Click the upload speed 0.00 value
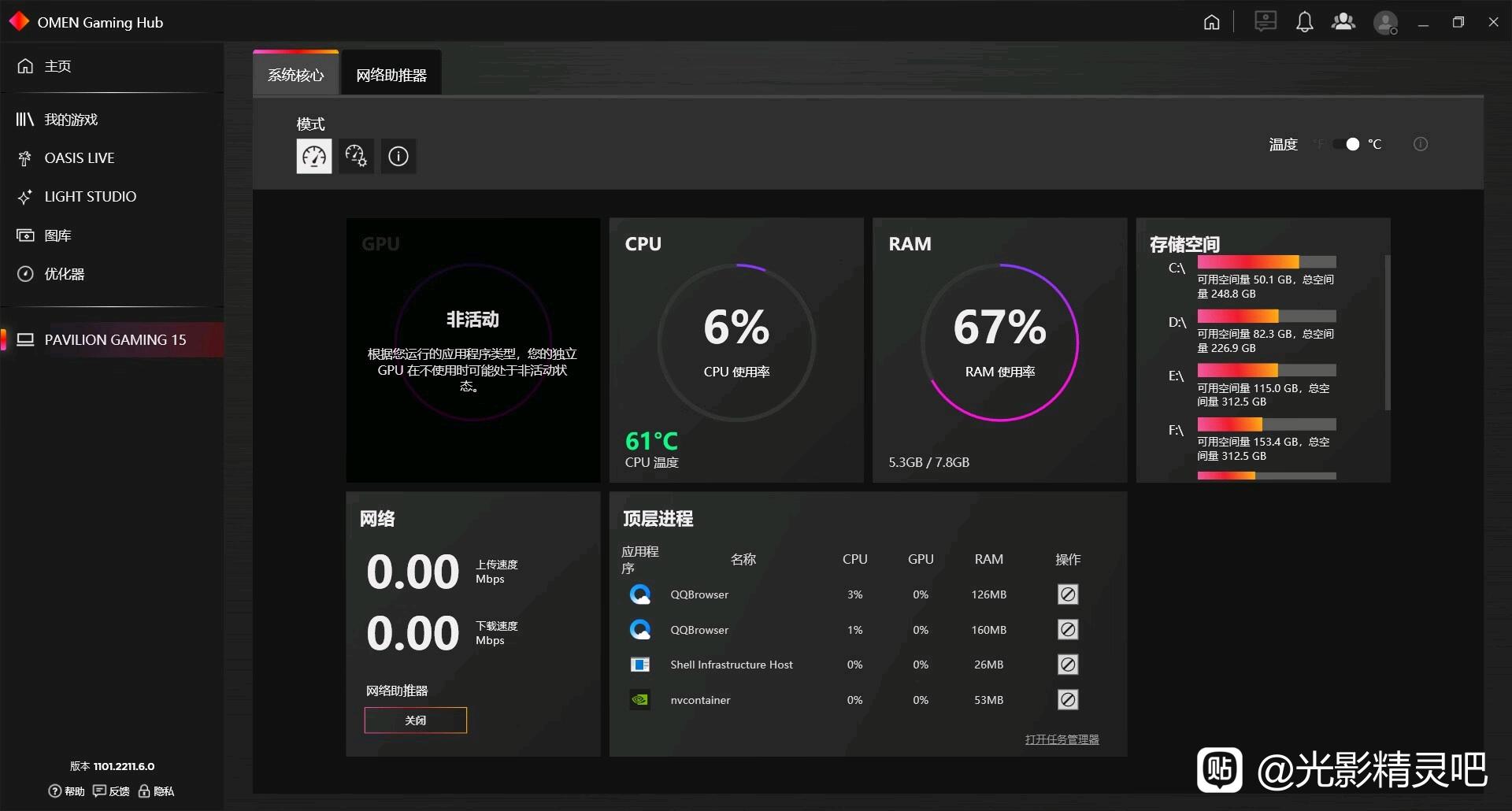The height and width of the screenshot is (811, 1512). click(x=413, y=572)
